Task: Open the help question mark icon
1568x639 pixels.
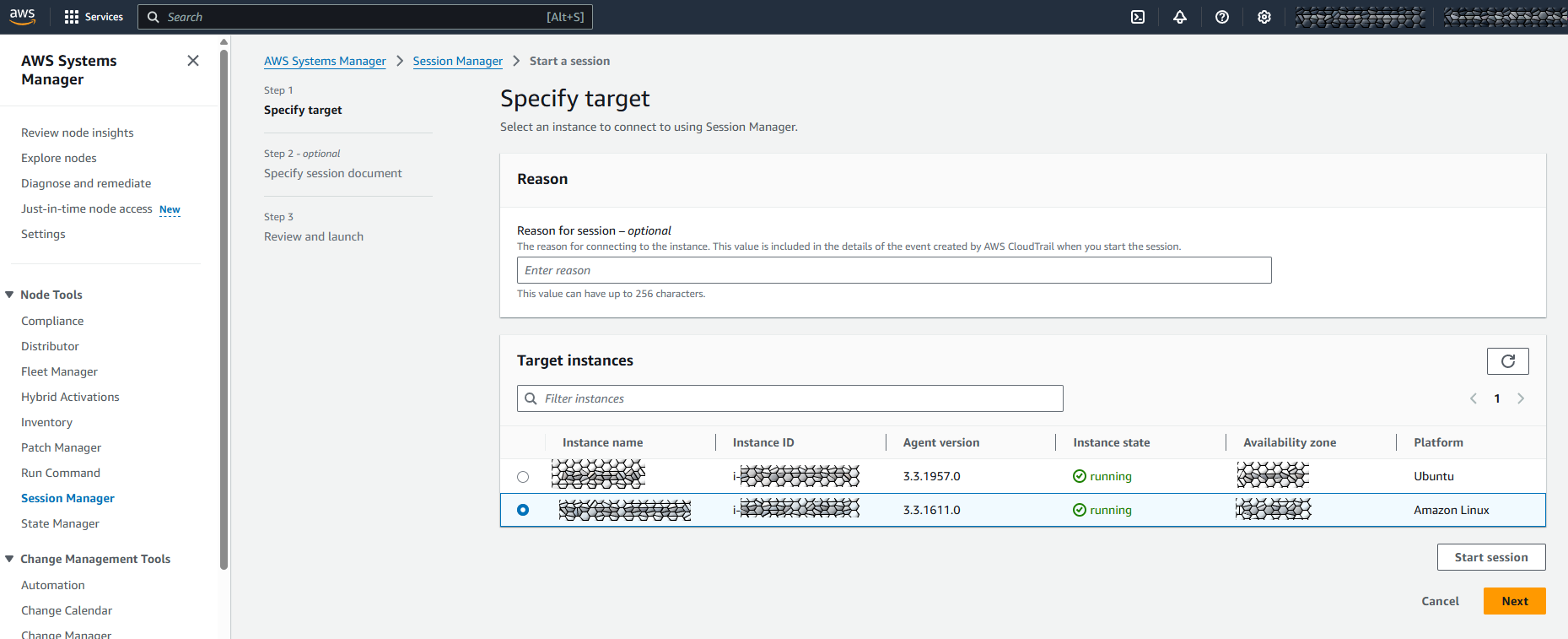Action: click(x=1222, y=17)
